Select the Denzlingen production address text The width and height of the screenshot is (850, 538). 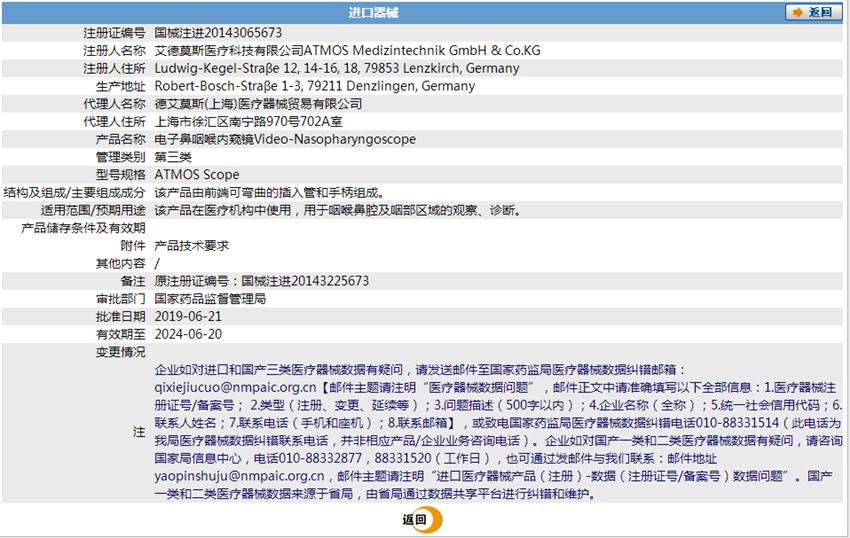[314, 86]
